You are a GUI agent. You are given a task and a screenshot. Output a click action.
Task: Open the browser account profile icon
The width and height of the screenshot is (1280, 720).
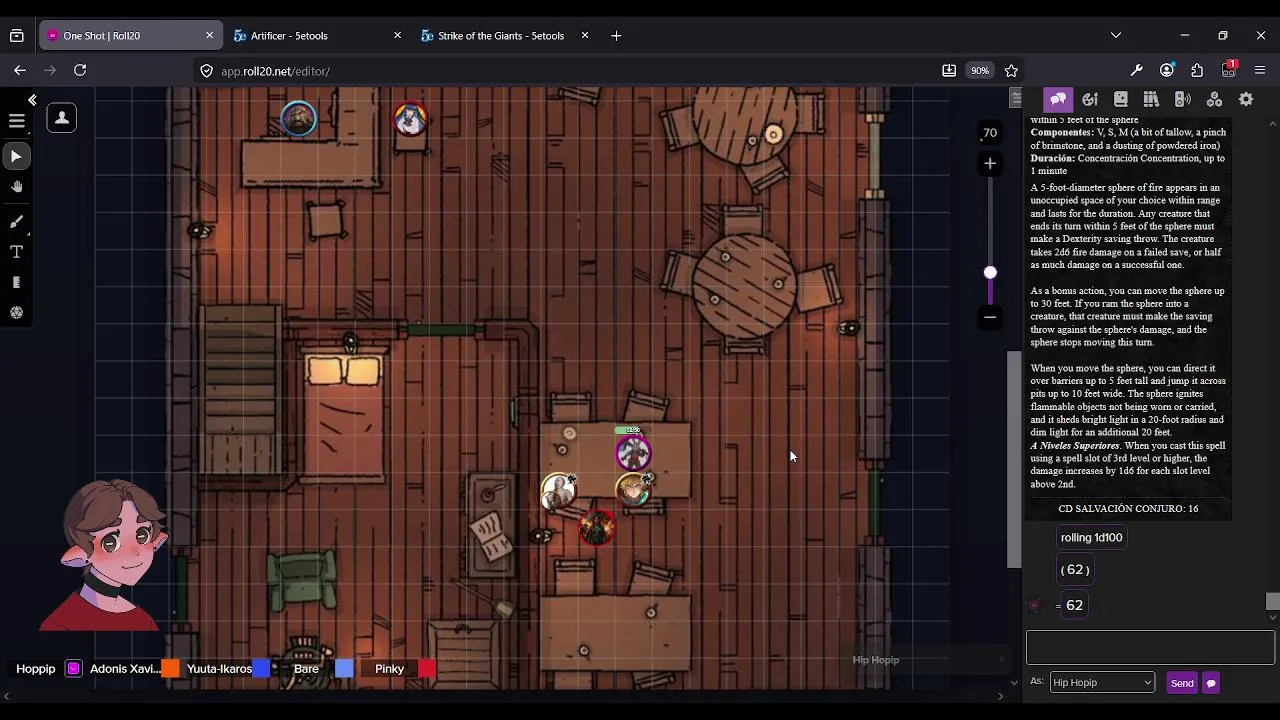1167,70
